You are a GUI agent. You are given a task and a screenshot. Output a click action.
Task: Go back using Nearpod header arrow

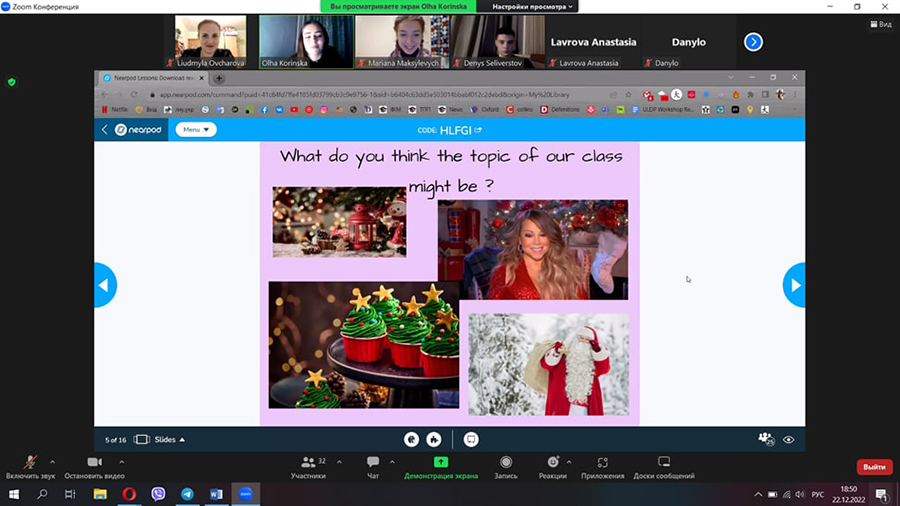coord(104,130)
